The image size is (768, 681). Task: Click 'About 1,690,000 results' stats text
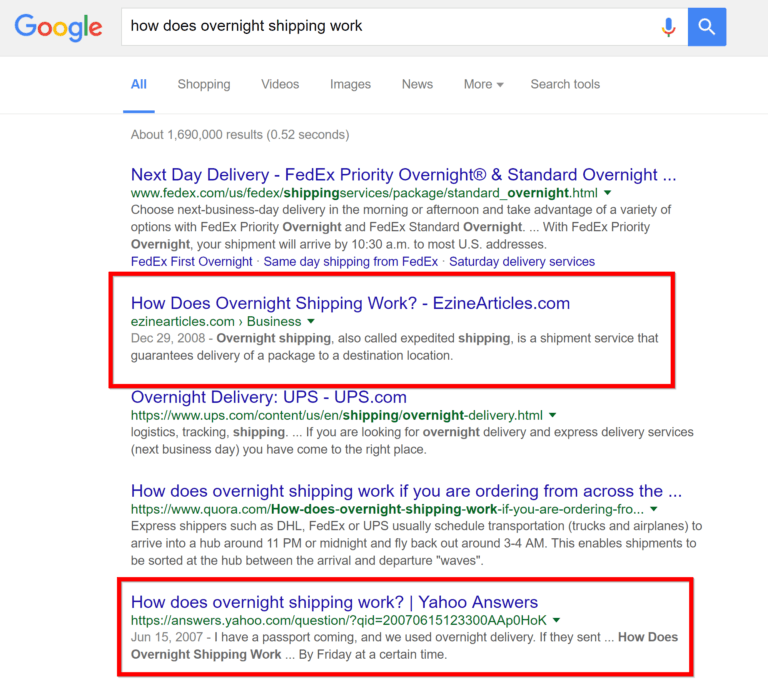pos(240,135)
